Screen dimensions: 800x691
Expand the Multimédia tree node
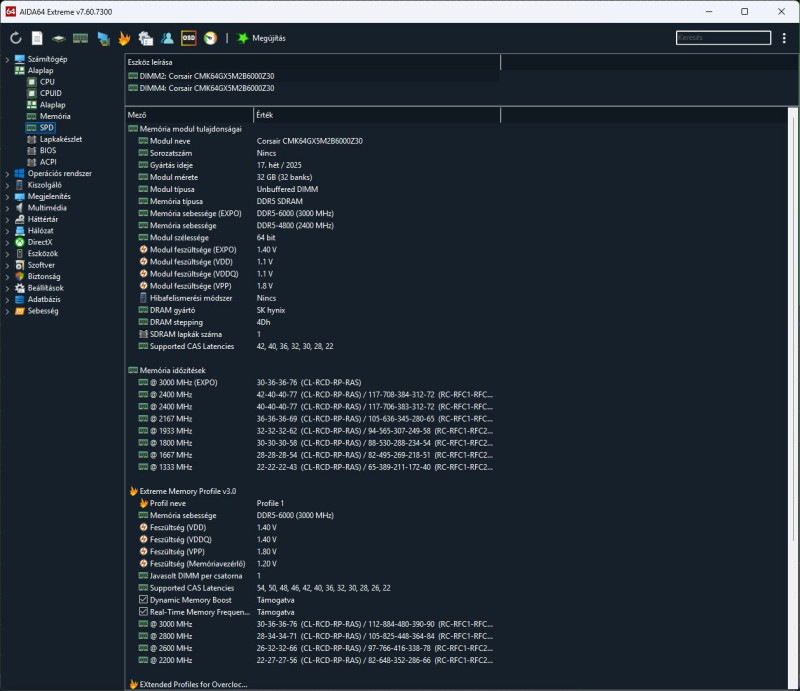(x=7, y=208)
